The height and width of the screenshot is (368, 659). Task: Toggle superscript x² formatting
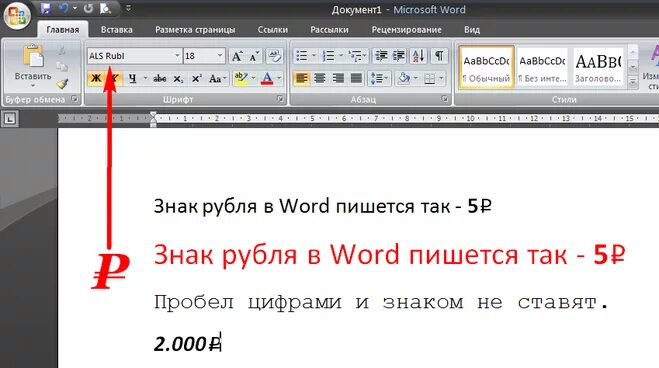pos(196,79)
